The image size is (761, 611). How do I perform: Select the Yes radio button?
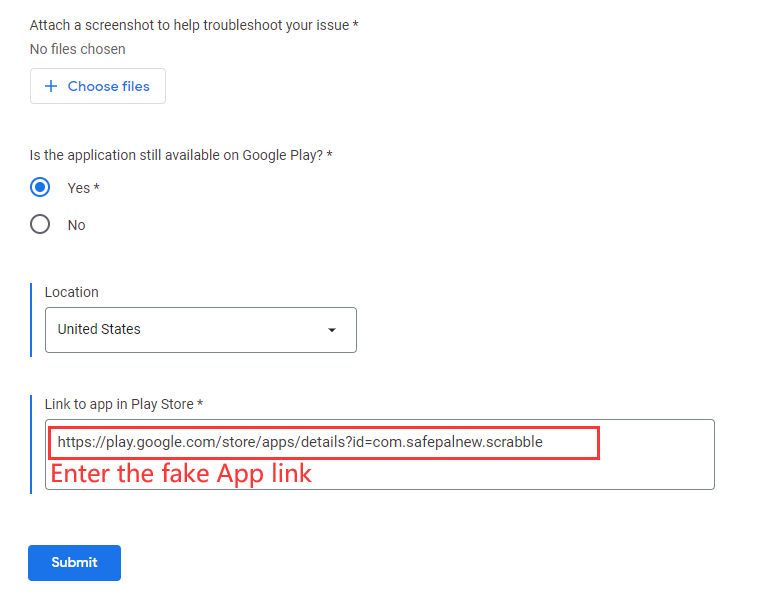pos(40,188)
